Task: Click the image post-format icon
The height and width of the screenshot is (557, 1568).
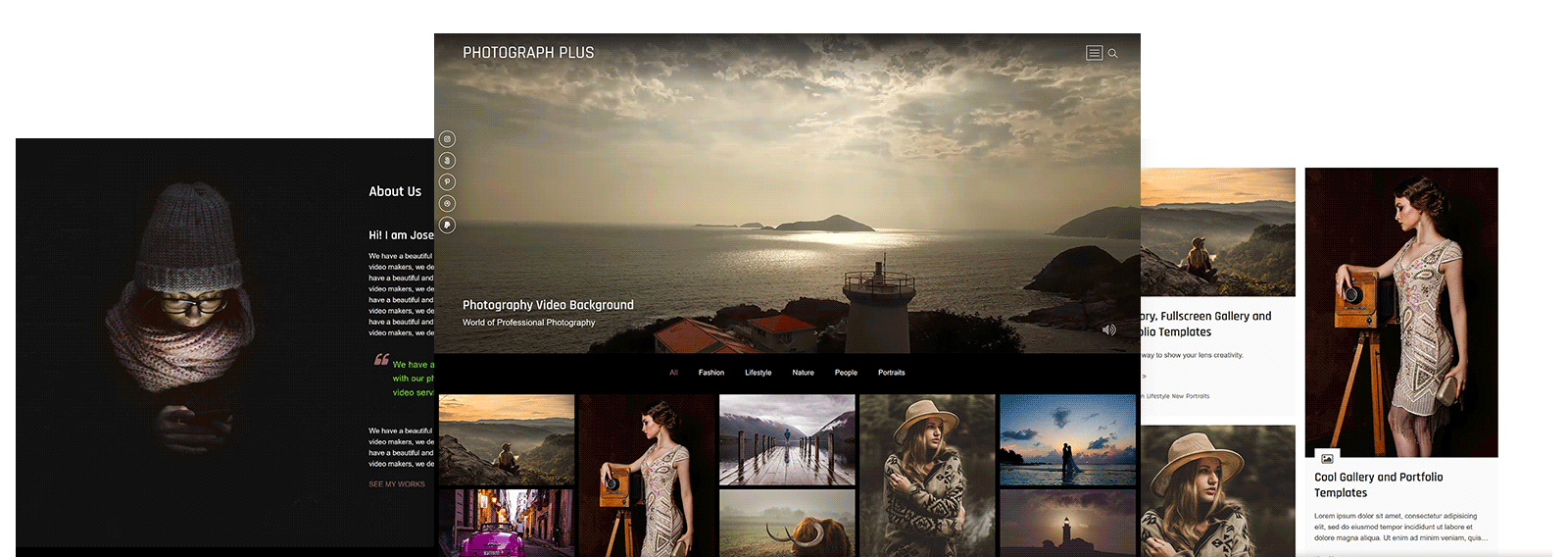Action: coord(1326,458)
